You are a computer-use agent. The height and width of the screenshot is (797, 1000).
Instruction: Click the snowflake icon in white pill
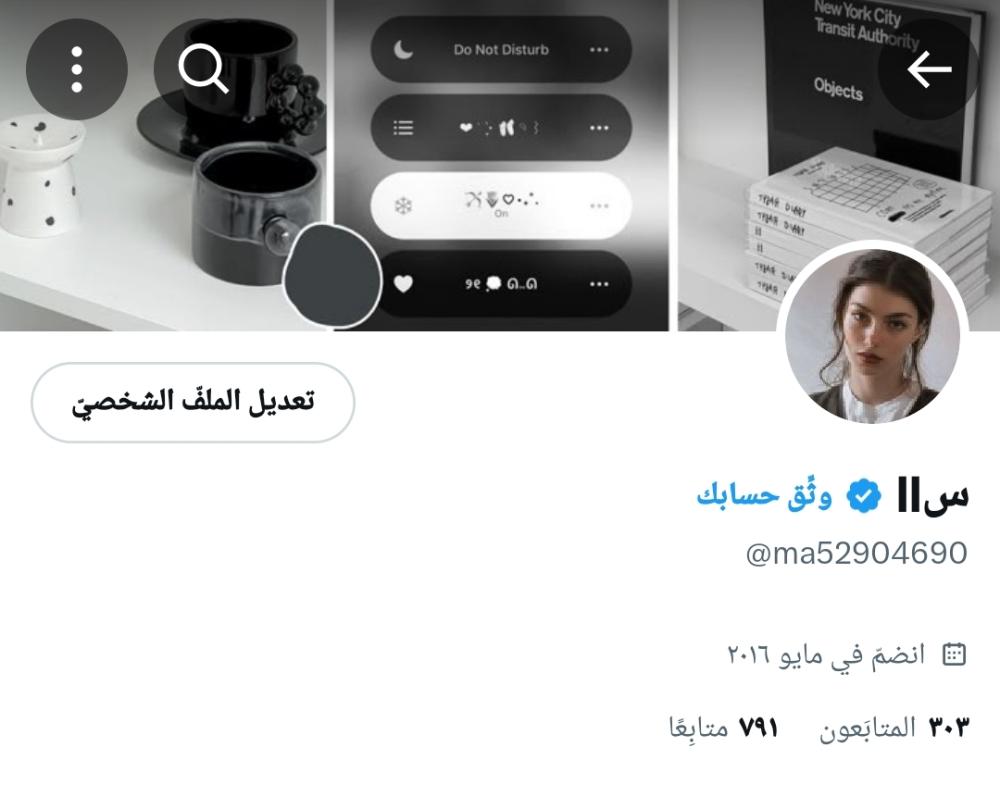(403, 206)
